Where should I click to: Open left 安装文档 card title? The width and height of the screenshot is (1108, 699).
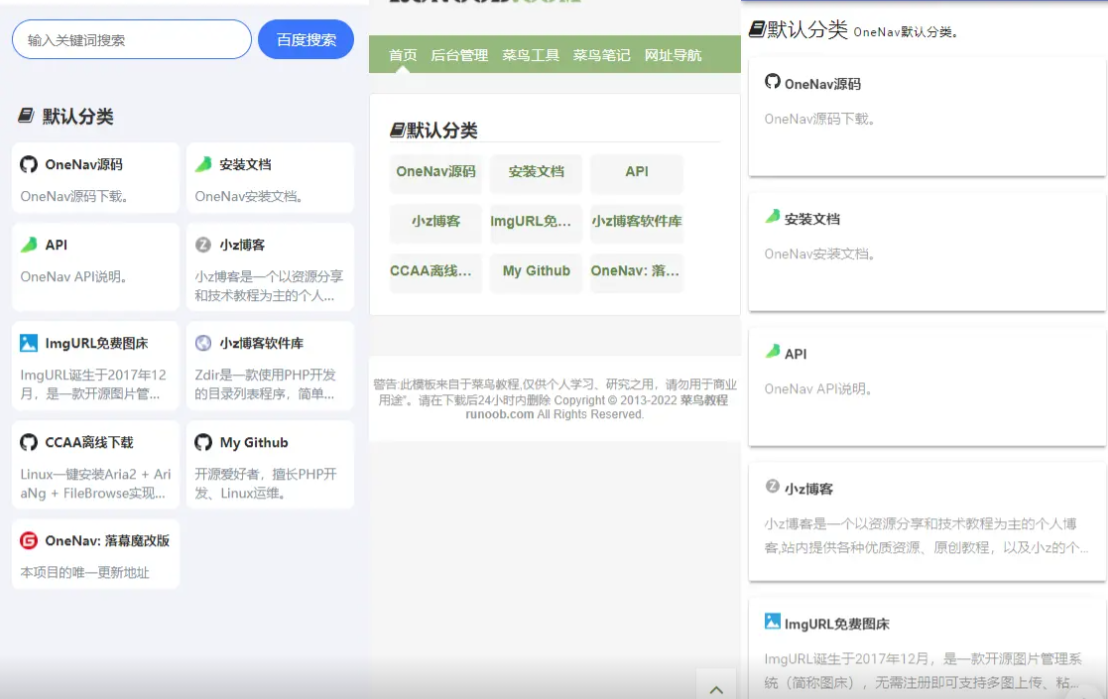[245, 165]
